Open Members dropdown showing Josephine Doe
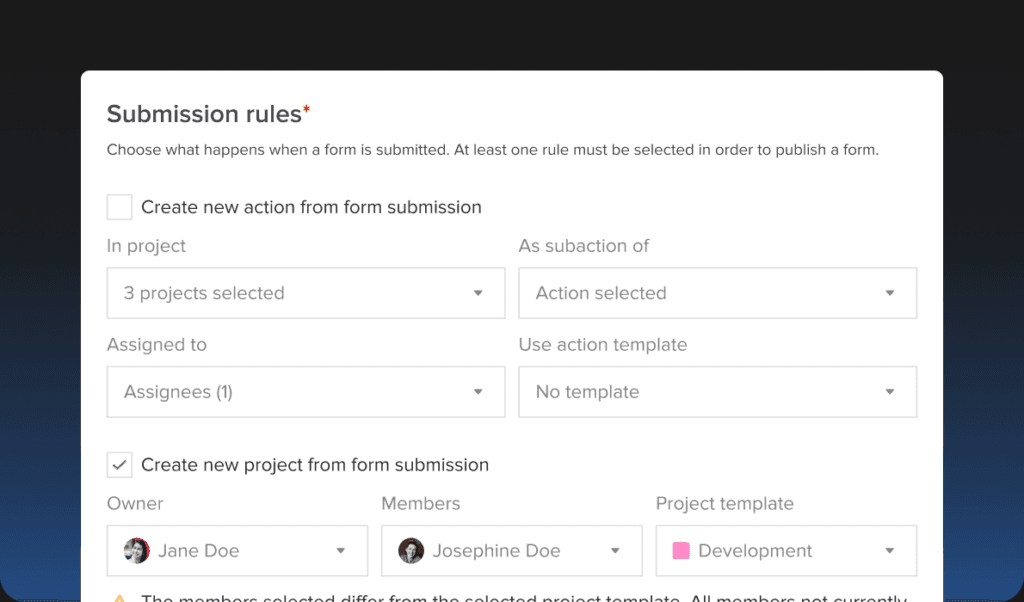 pos(511,551)
